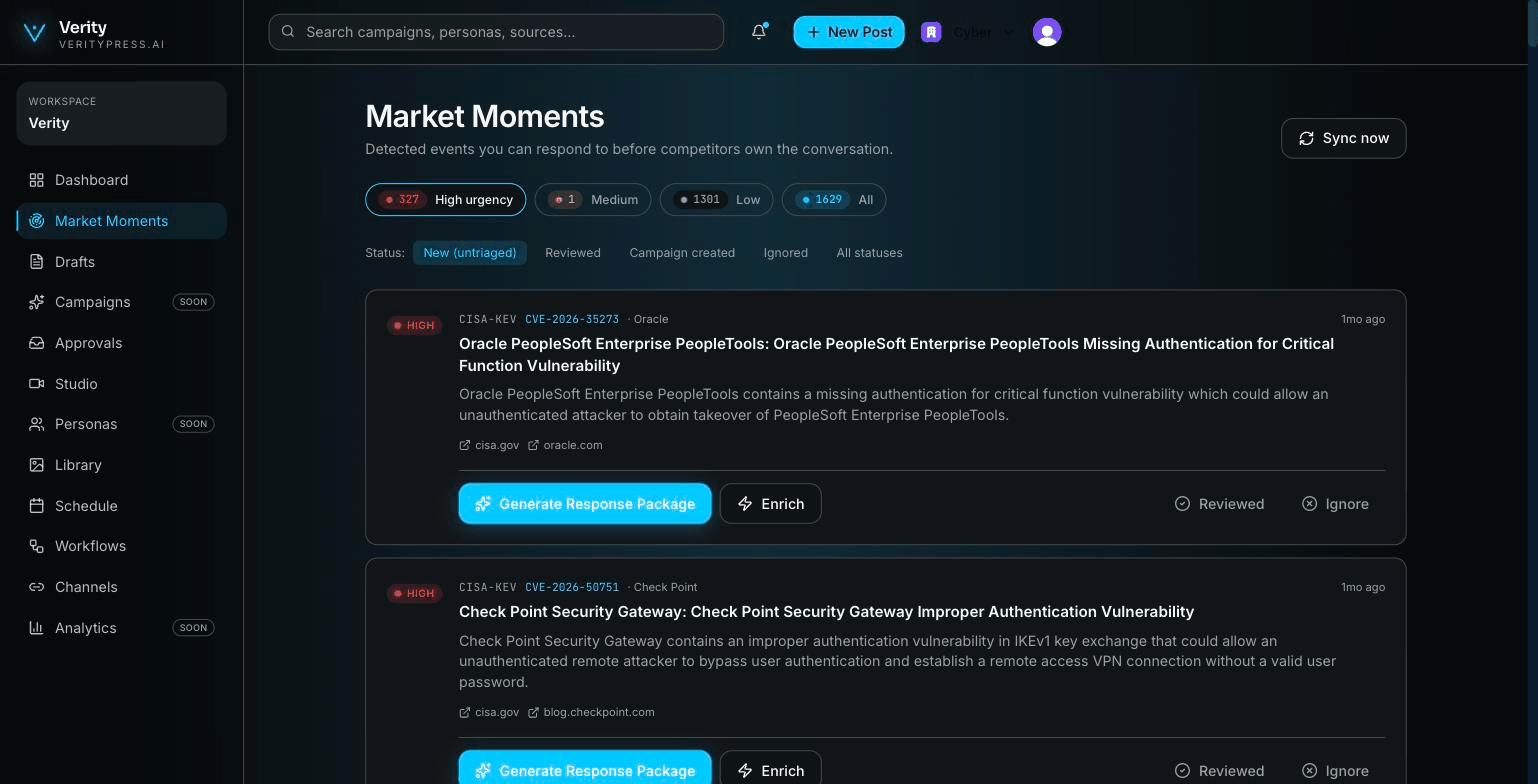Click the Oracle PeopleSoft Enterprise PeopleTools moment title
Image resolution: width=1538 pixels, height=784 pixels.
(896, 354)
